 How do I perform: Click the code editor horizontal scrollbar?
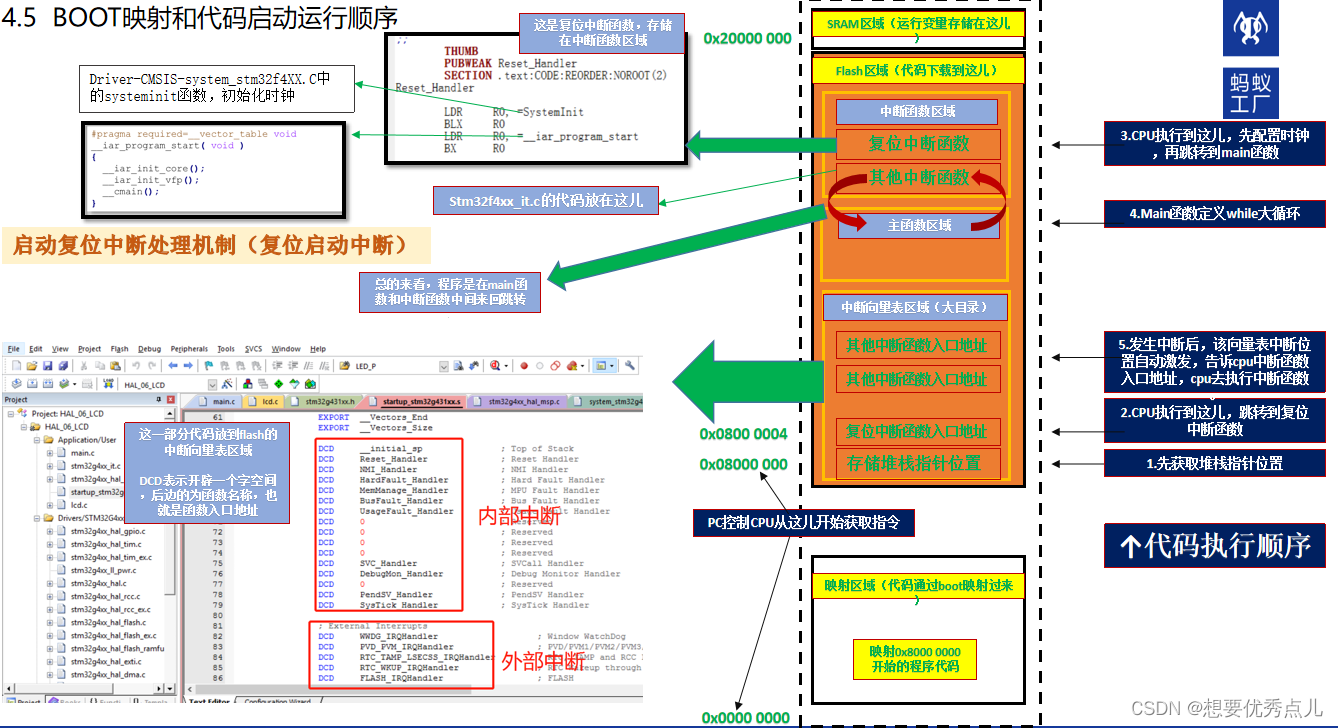[416, 689]
